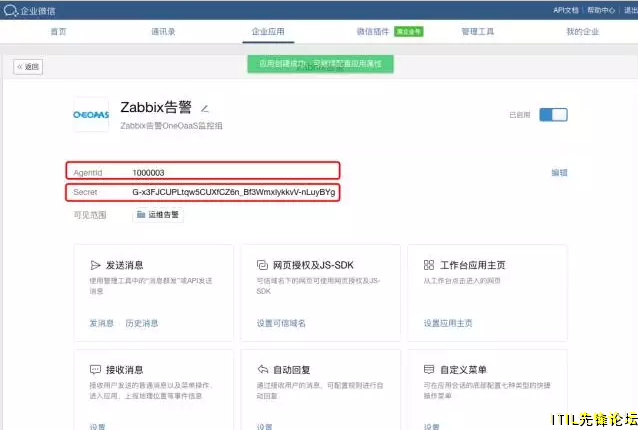Click the green 应用创建成功 notification banner

(321, 64)
